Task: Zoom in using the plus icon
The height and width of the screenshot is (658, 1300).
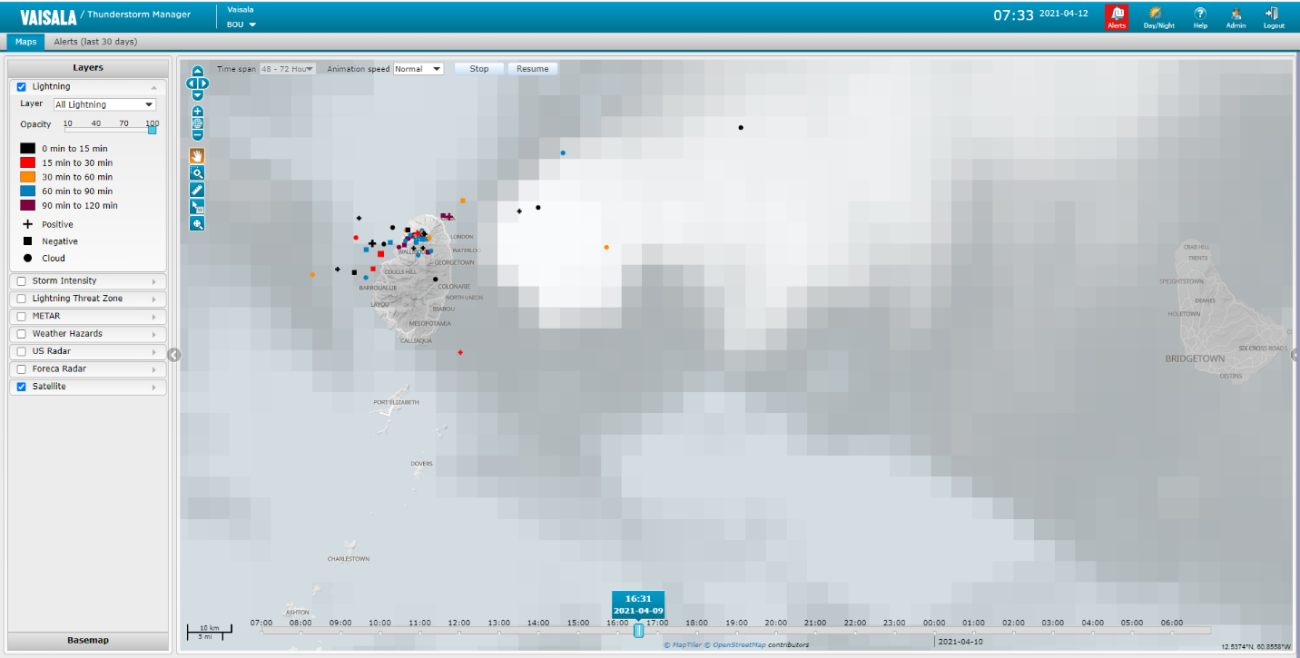Action: pyautogui.click(x=197, y=111)
